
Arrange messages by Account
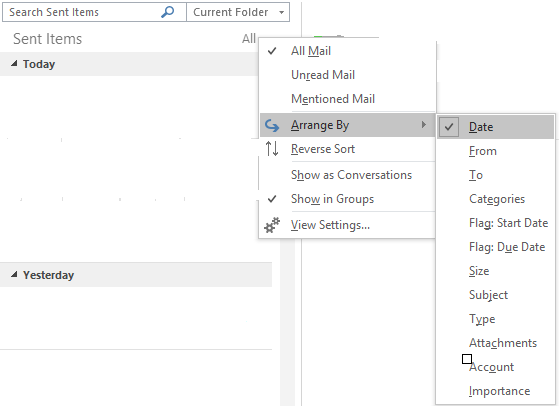(x=496, y=367)
